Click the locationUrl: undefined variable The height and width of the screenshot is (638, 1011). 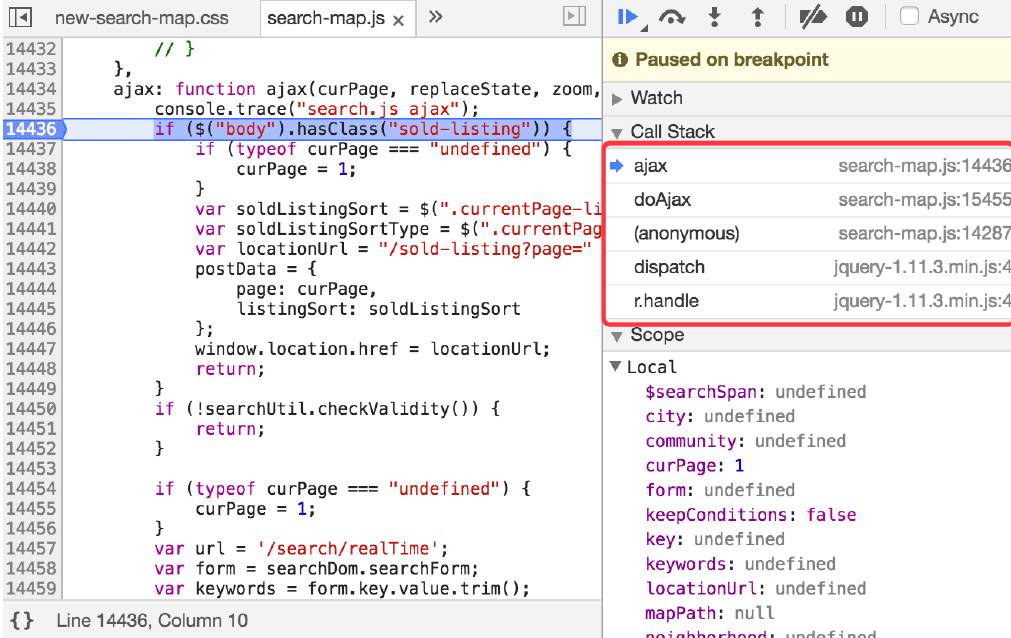point(756,589)
